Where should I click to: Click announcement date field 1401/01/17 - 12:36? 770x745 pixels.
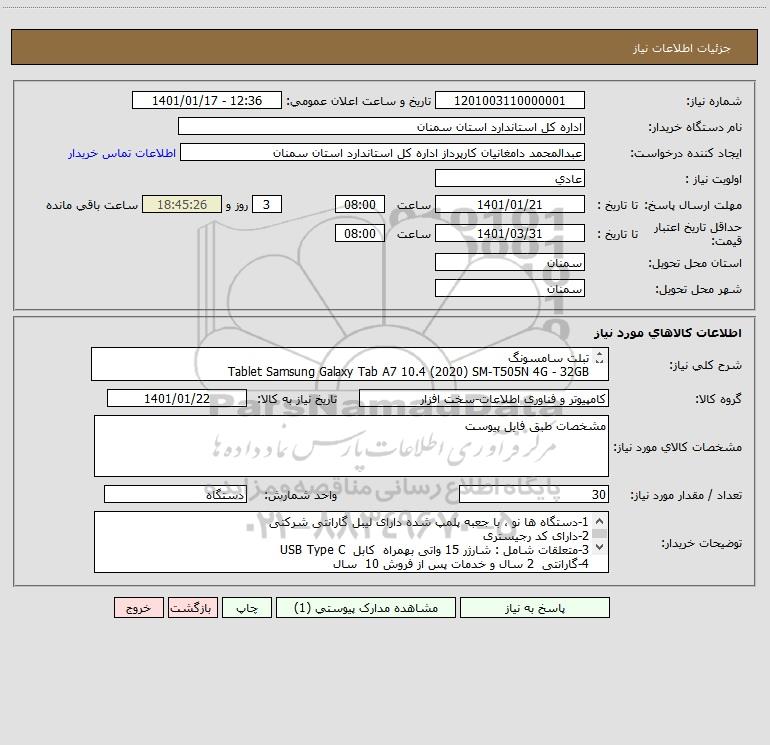(x=207, y=100)
